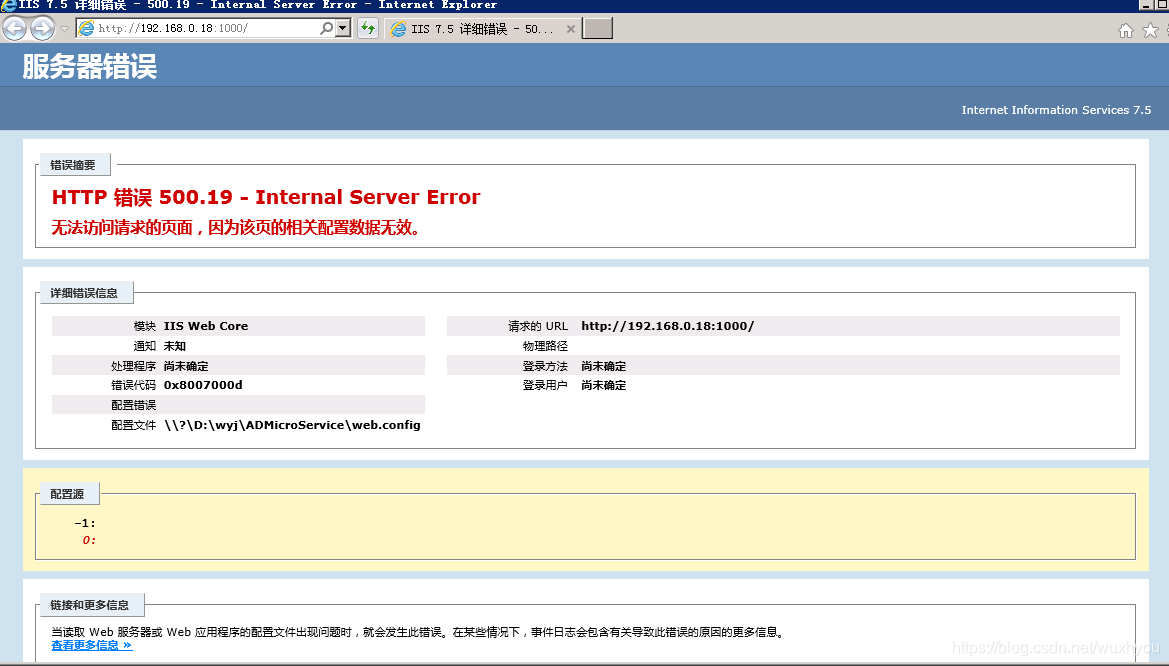Open a new blank tab
1169x666 pixels.
[x=597, y=29]
